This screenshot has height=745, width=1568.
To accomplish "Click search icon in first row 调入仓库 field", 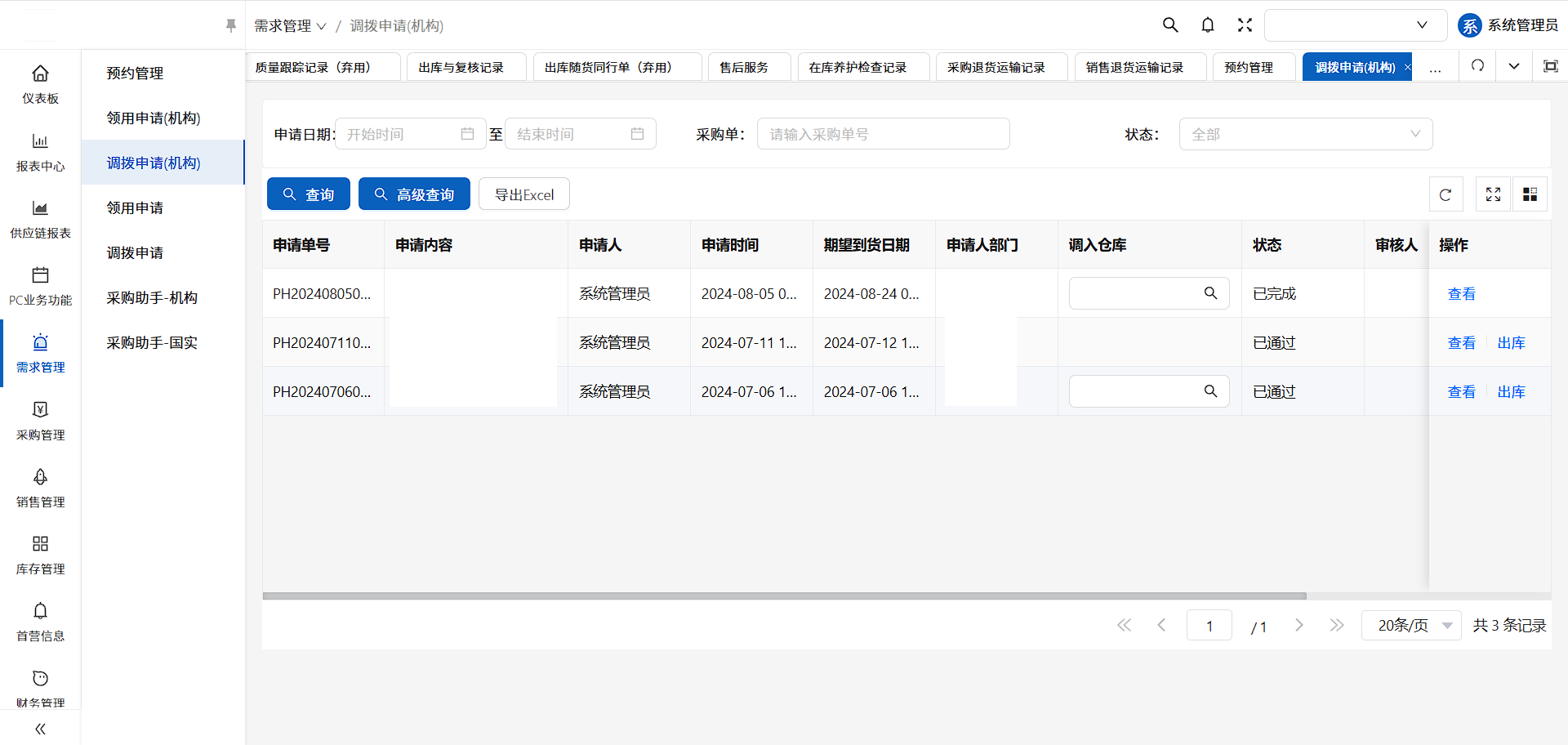I will [1210, 293].
